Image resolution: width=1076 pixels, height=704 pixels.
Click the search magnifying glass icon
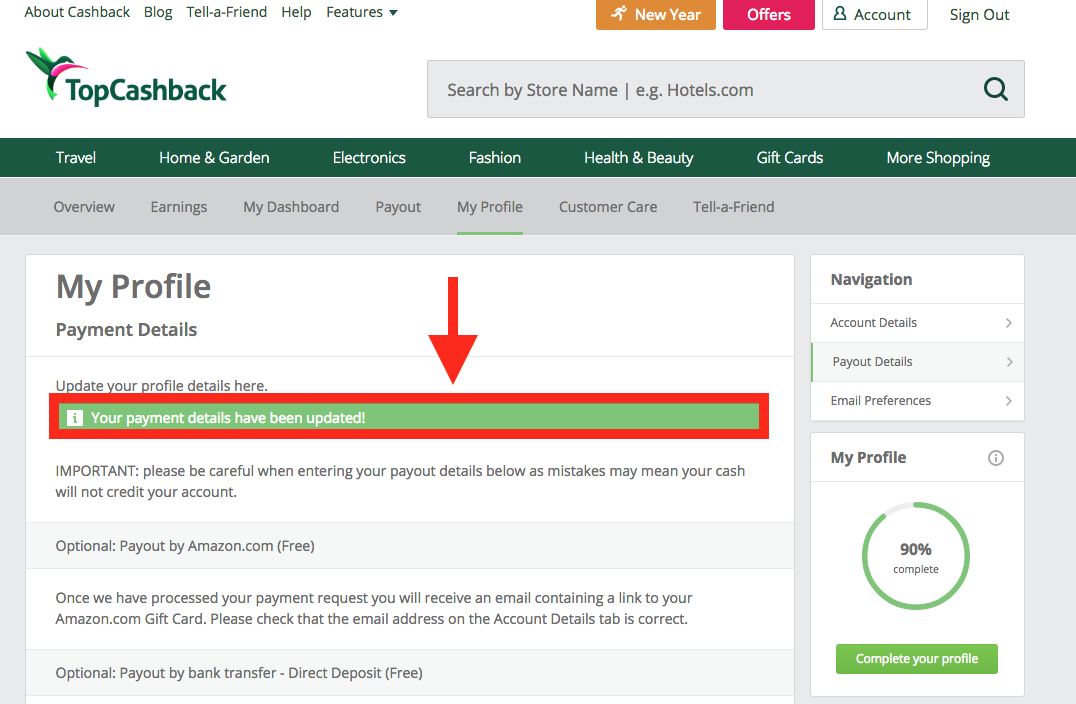[995, 89]
